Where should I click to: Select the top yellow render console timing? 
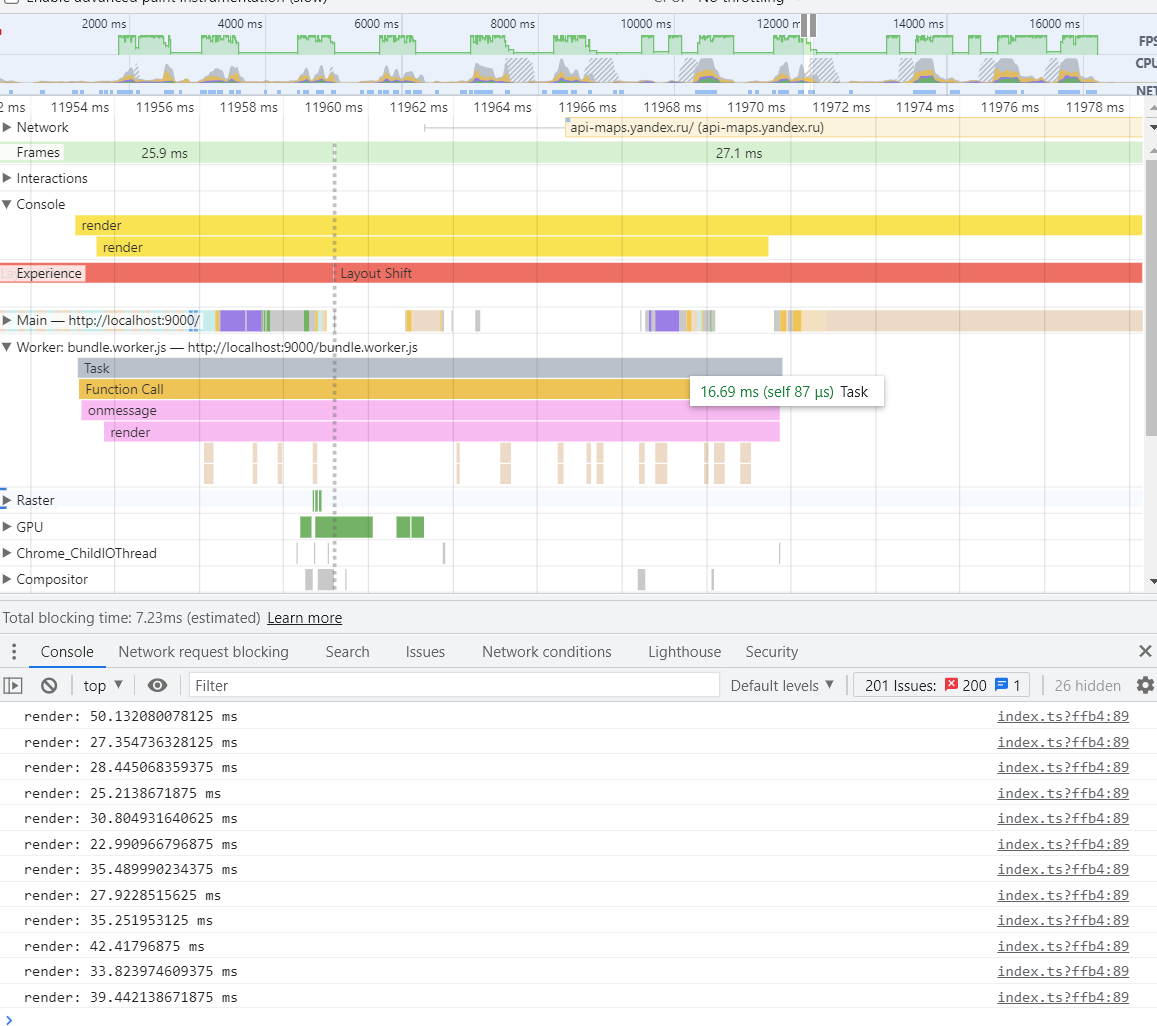609,225
